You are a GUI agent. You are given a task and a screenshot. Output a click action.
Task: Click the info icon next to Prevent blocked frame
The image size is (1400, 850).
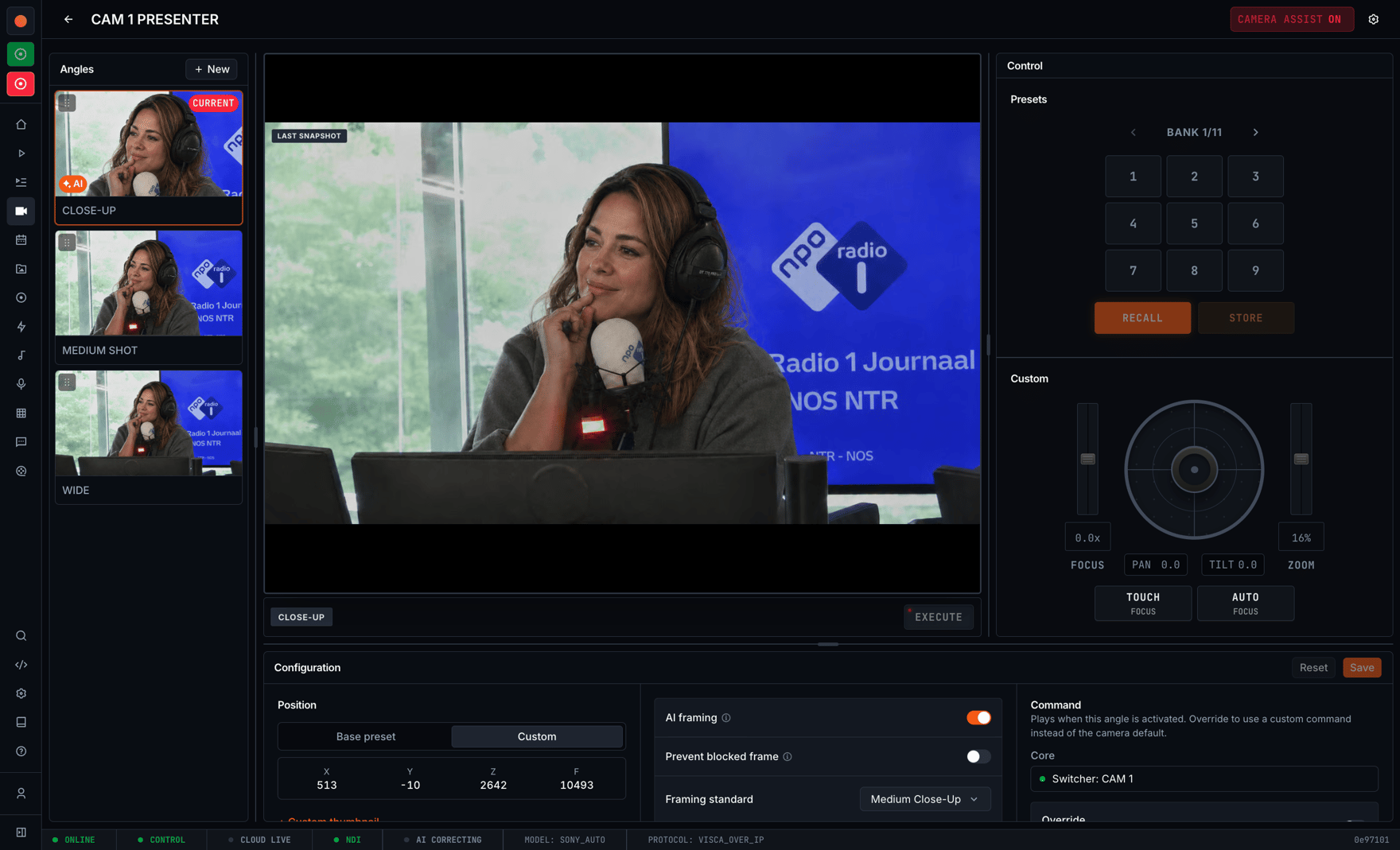(787, 757)
